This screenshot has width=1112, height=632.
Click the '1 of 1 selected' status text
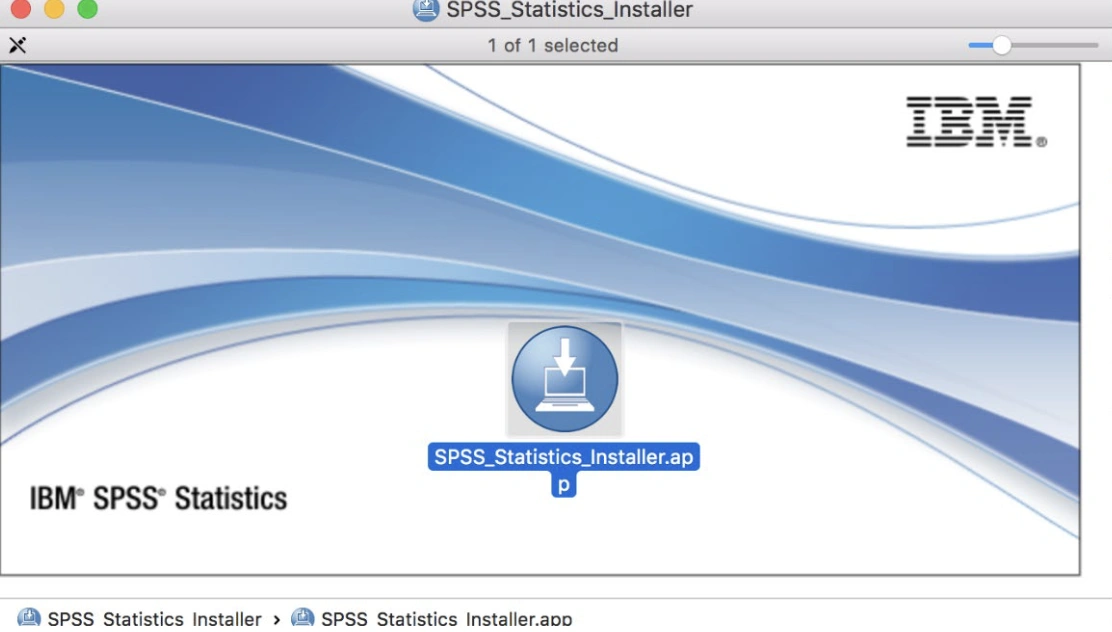552,45
